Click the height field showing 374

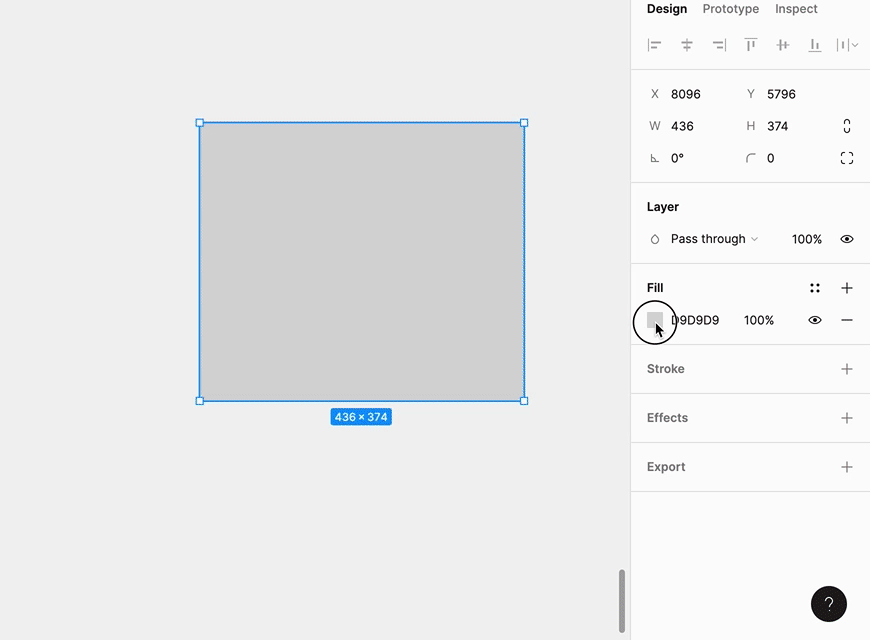pos(777,126)
